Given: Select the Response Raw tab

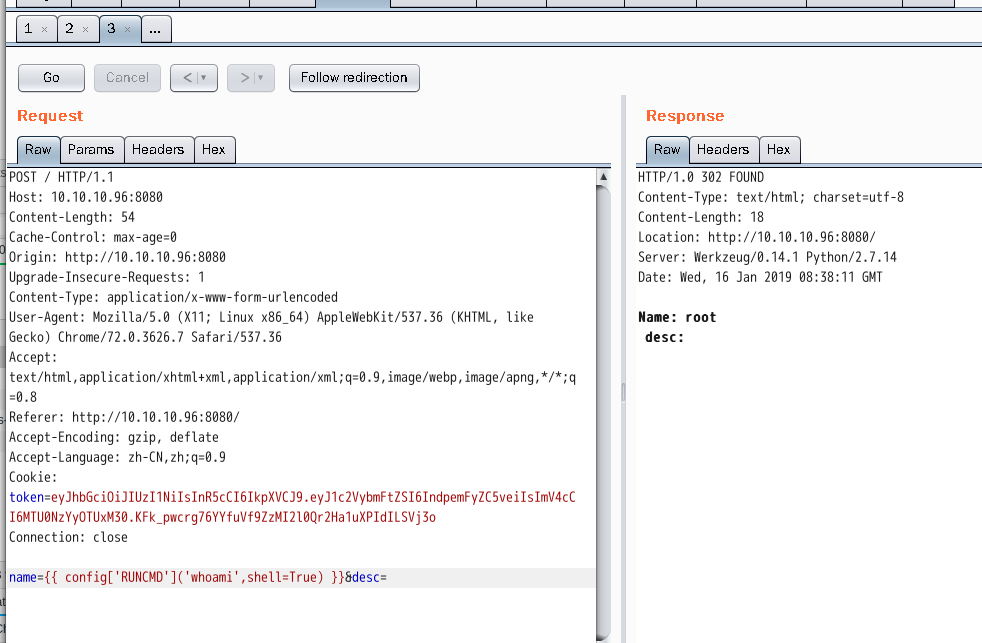Looking at the screenshot, I should tap(667, 150).
